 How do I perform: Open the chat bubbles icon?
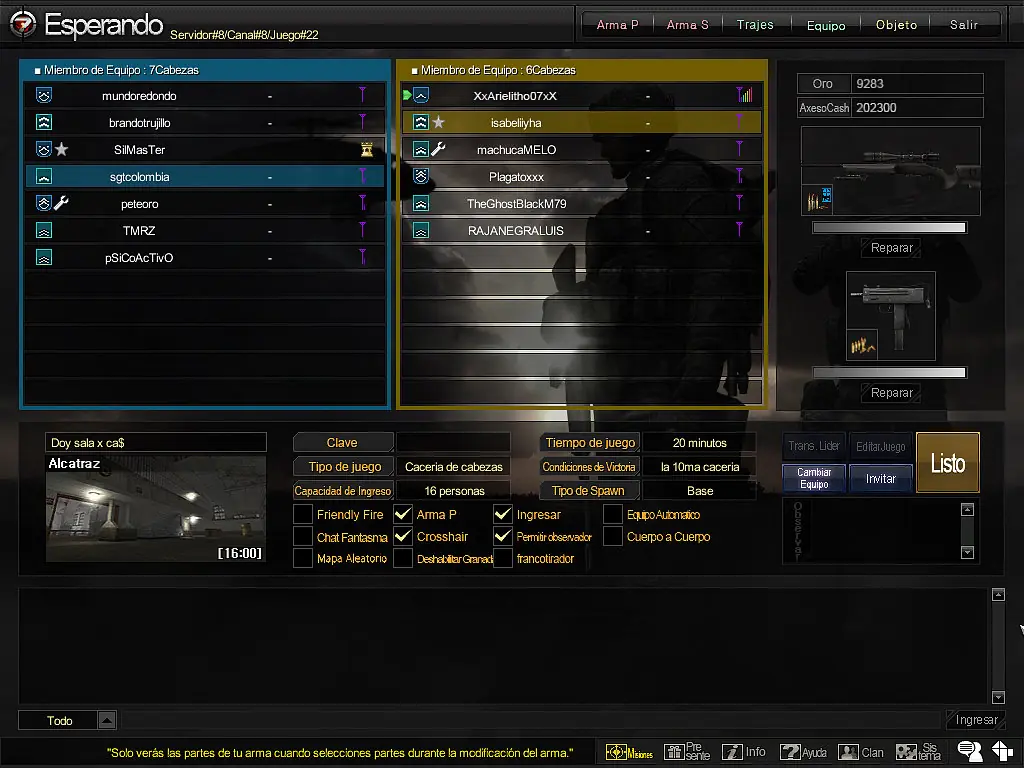[x=970, y=751]
